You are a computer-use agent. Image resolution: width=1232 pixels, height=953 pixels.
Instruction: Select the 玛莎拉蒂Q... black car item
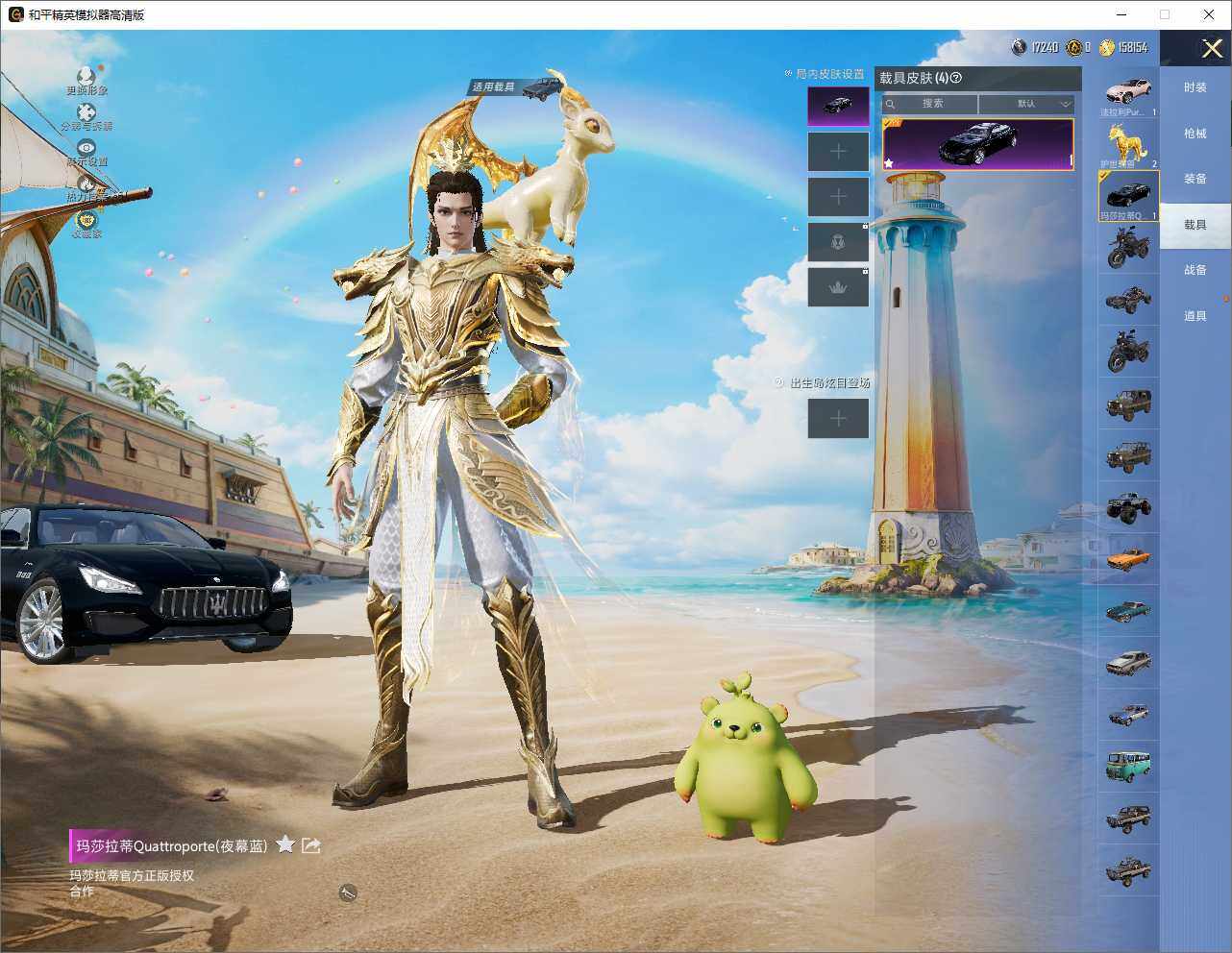[x=1129, y=197]
